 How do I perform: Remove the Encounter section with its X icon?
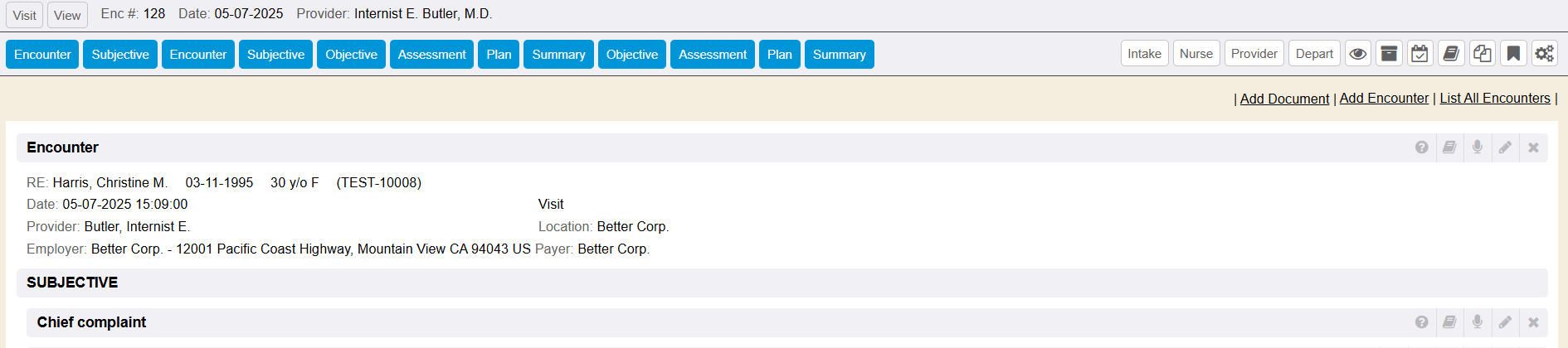(1533, 147)
